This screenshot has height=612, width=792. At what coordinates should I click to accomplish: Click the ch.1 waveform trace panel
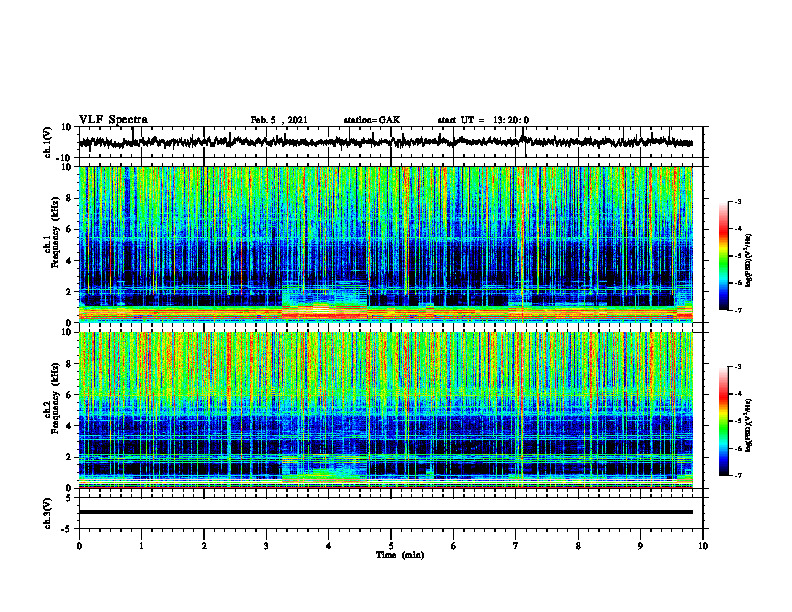391,142
